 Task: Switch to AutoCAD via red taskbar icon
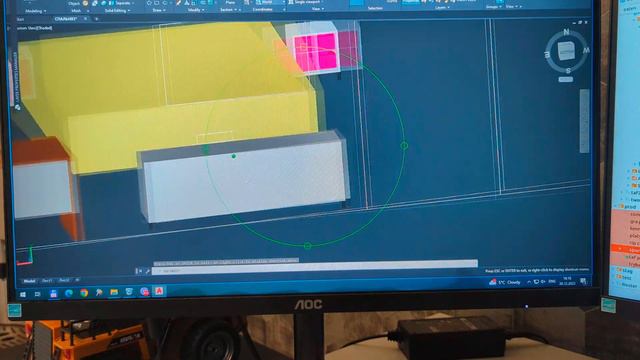pos(159,291)
